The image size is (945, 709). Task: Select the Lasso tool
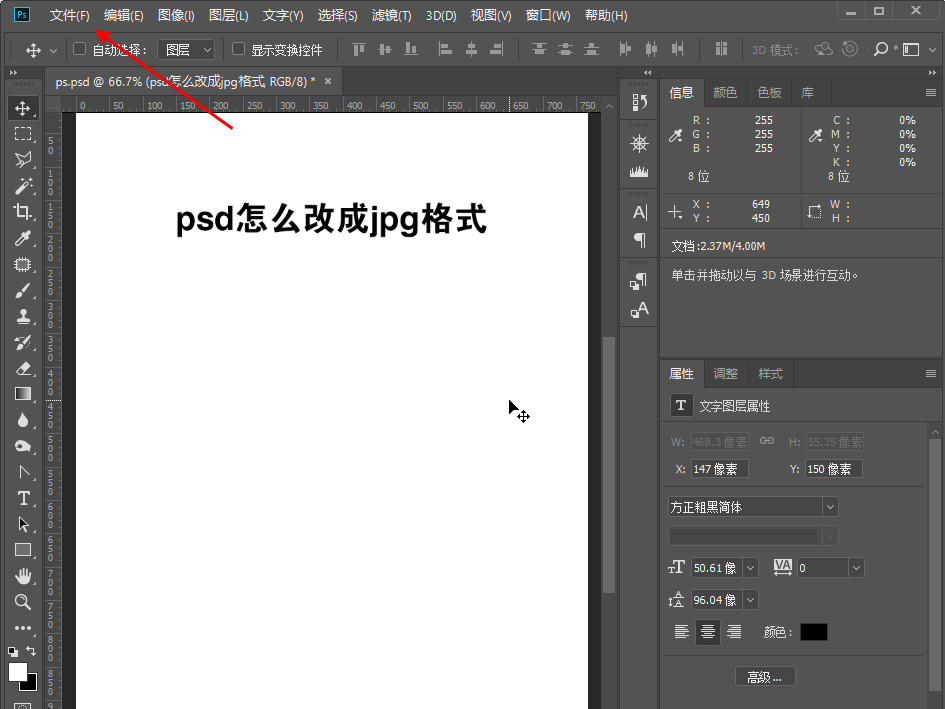pyautogui.click(x=23, y=160)
